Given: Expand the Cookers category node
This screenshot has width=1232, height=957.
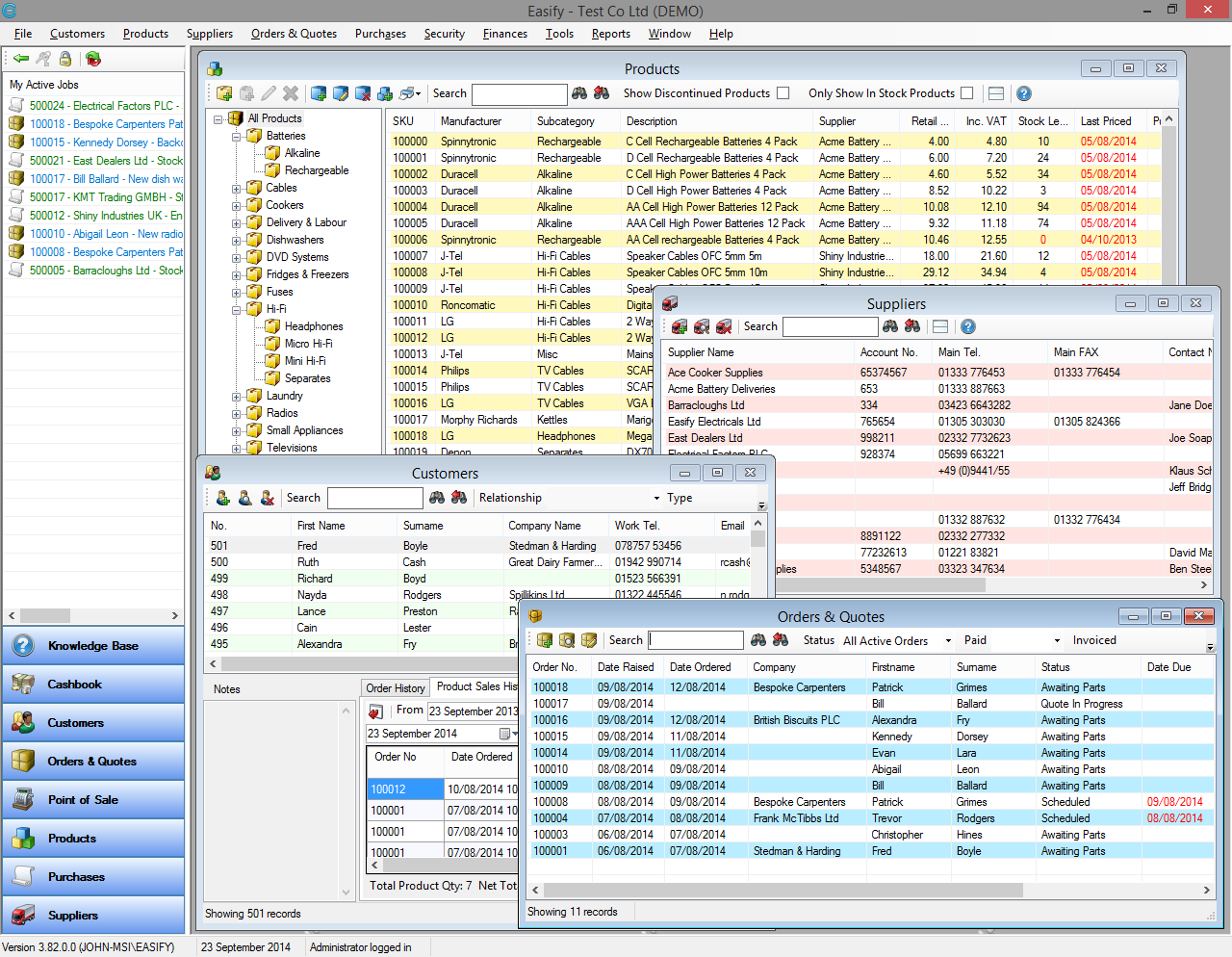Looking at the screenshot, I should 237,206.
